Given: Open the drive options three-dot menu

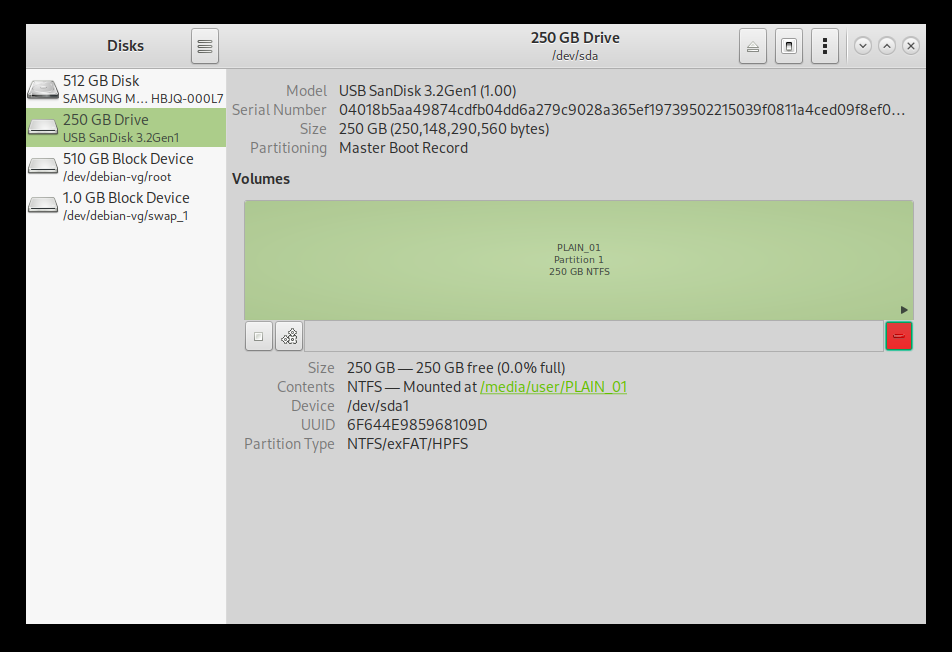Looking at the screenshot, I should (x=825, y=46).
